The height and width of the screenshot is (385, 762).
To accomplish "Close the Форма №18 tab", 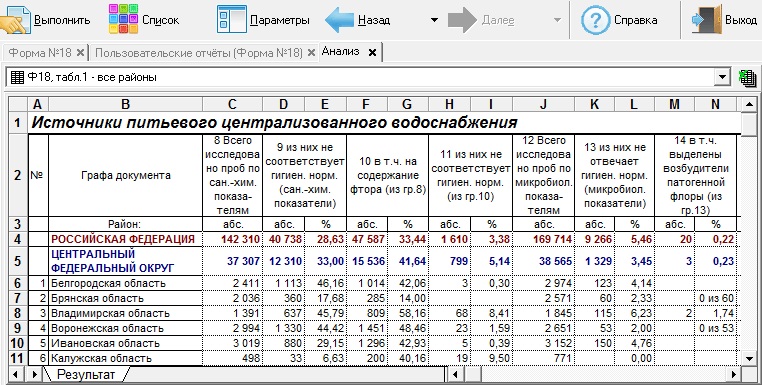I will (81, 52).
